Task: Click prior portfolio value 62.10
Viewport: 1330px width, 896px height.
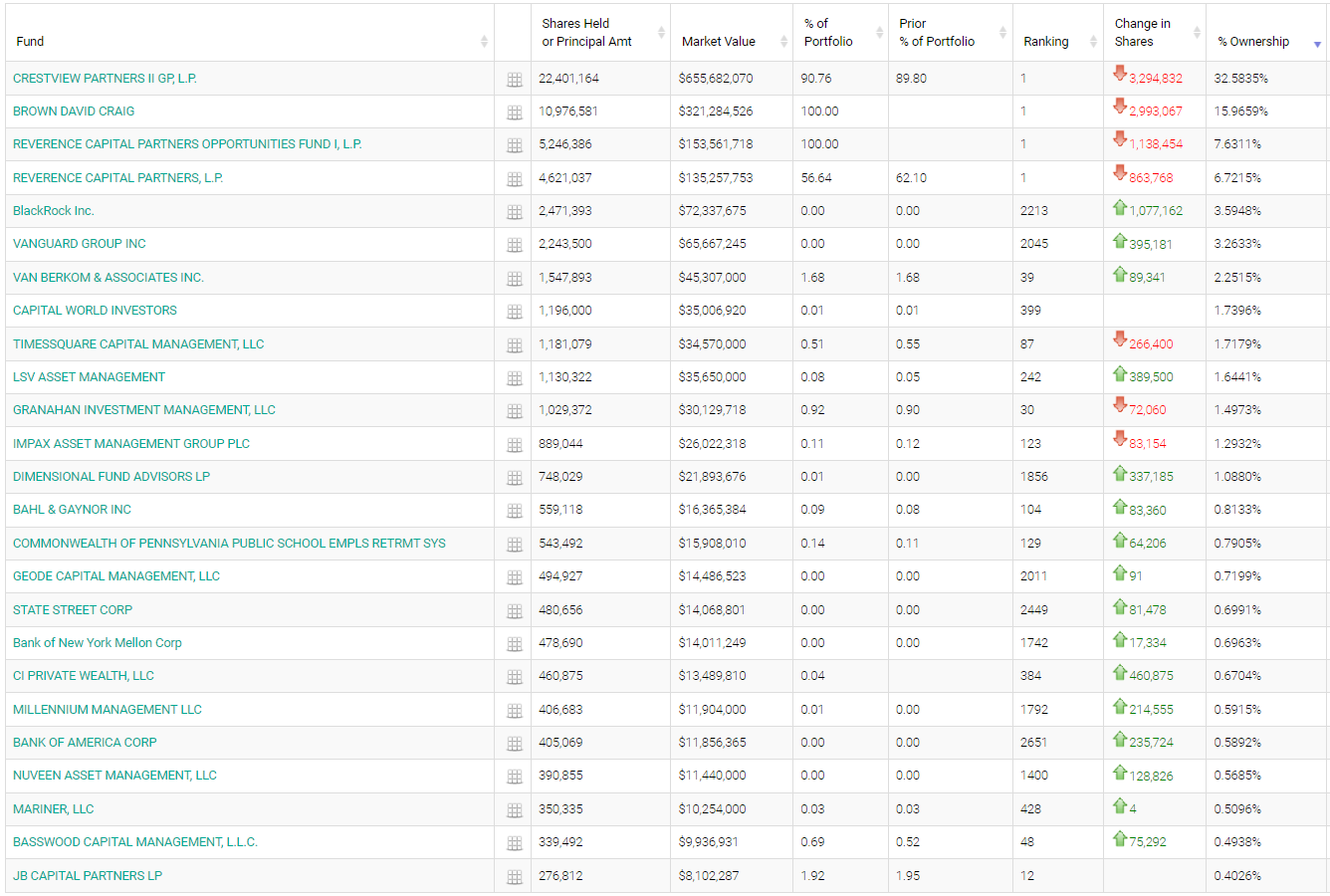Action: point(911,178)
